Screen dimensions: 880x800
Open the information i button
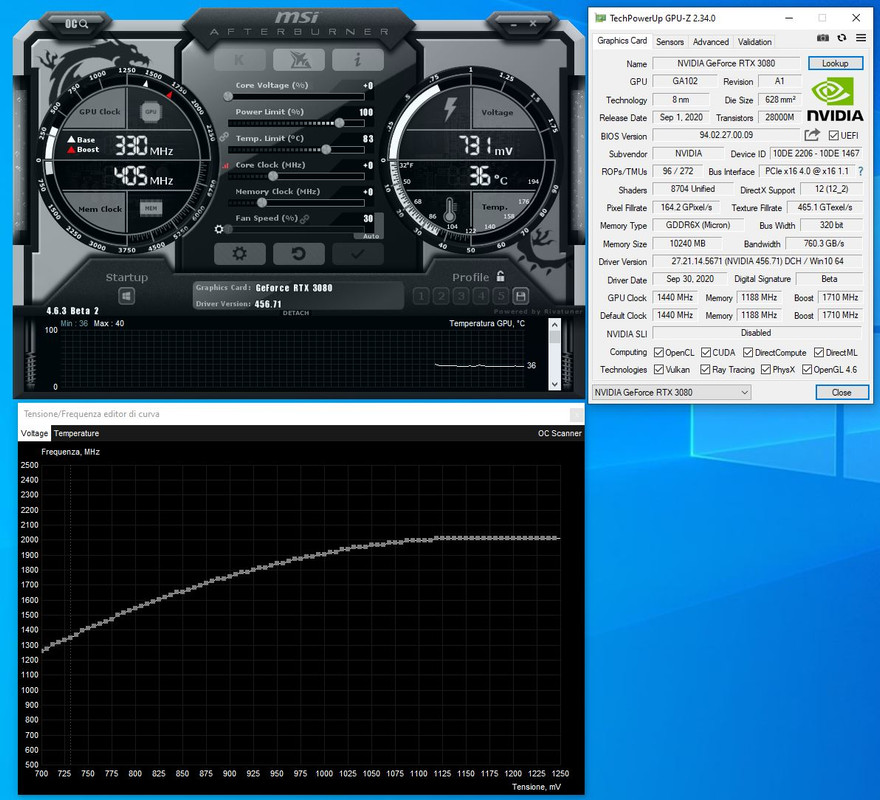click(x=358, y=60)
